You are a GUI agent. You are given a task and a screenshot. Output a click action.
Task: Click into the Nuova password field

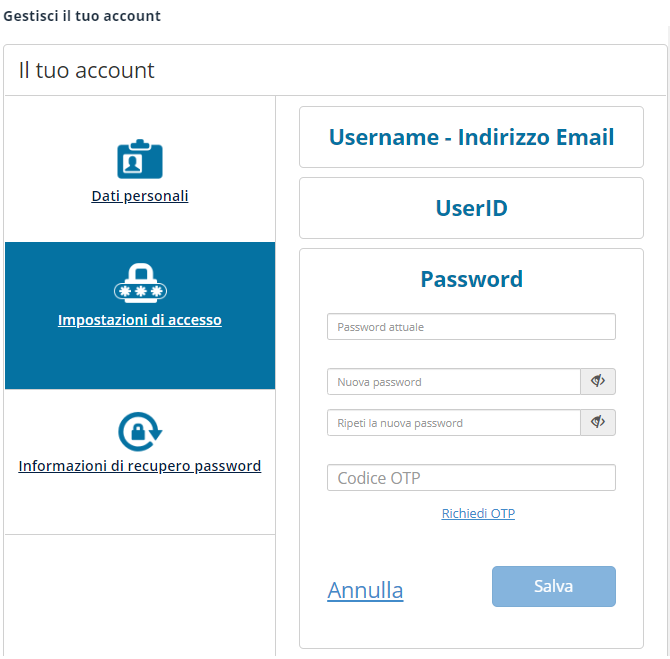click(x=454, y=381)
